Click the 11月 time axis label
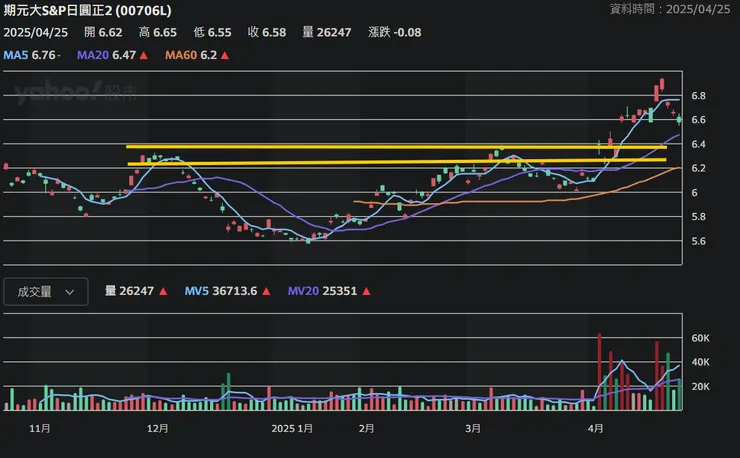Viewport: 740px width, 458px height. coord(40,428)
